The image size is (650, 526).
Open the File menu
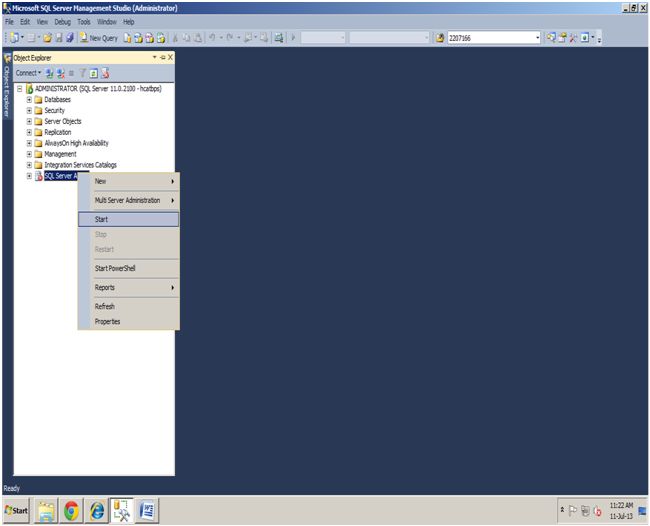[x=9, y=22]
